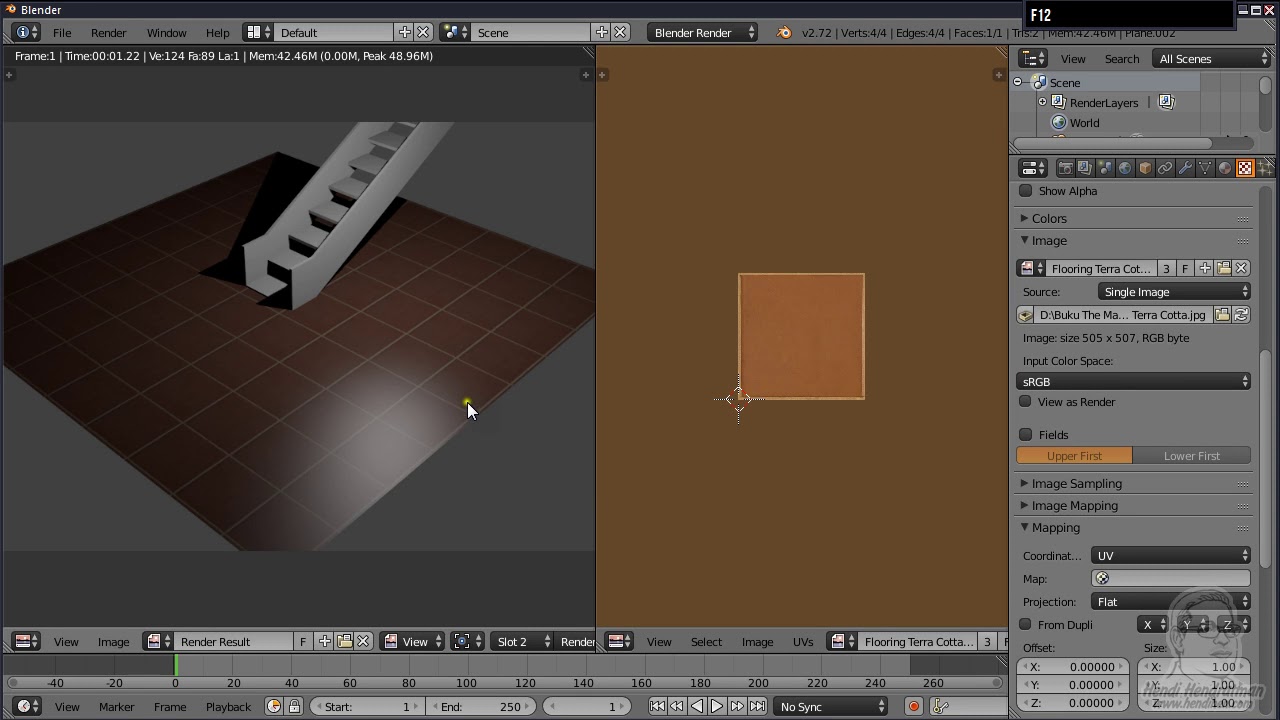Open the Modifiers wrench tab
Image resolution: width=1280 pixels, height=720 pixels.
coord(1185,168)
